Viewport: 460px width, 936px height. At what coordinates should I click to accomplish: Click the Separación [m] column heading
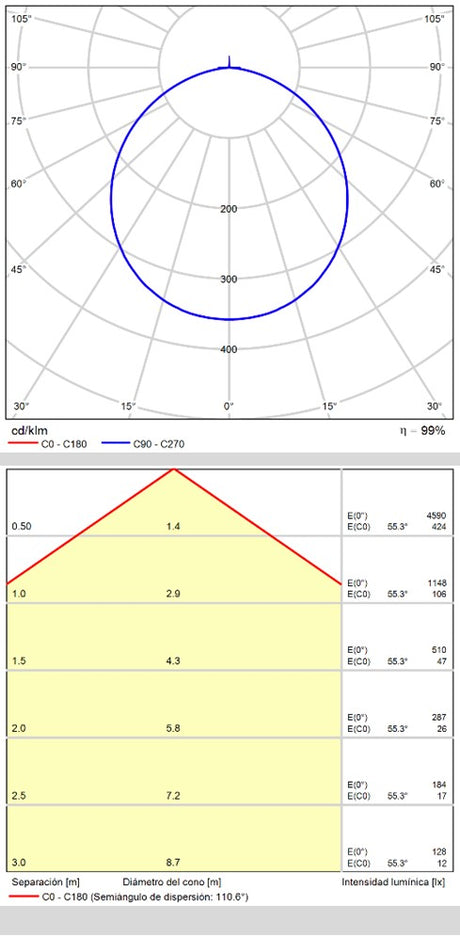45,882
